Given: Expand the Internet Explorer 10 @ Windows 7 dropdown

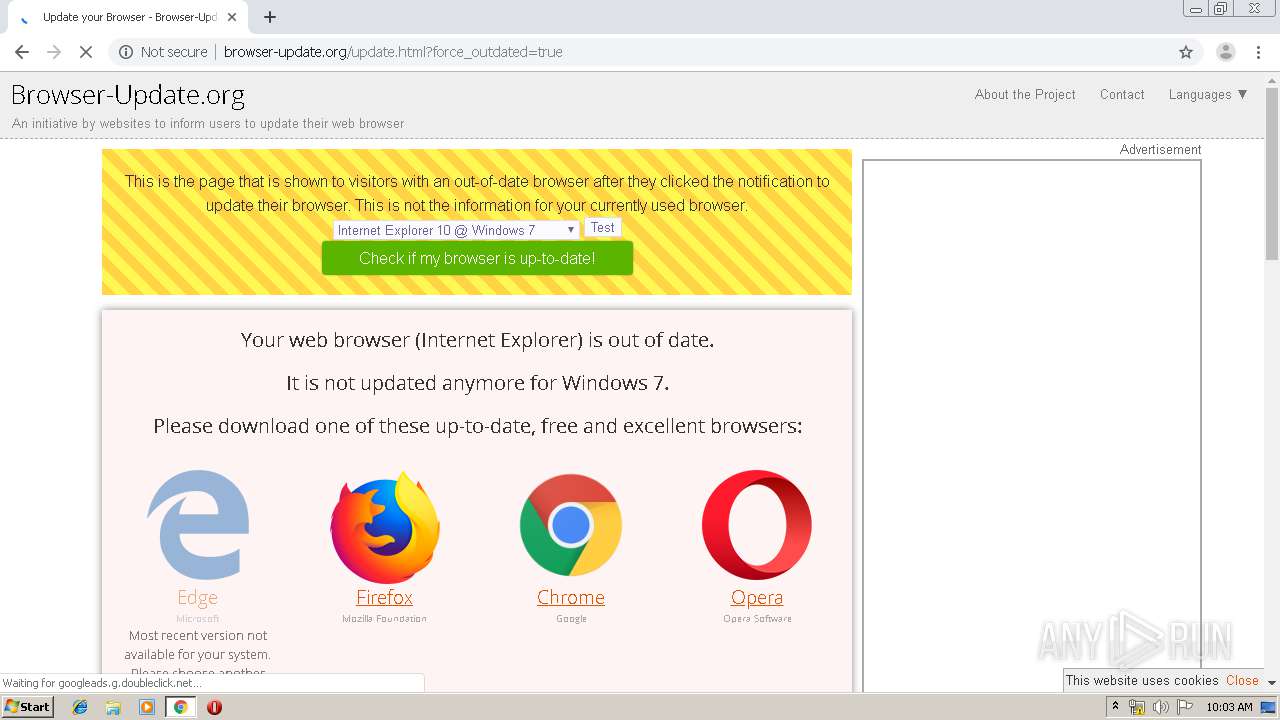Looking at the screenshot, I should coord(456,230).
